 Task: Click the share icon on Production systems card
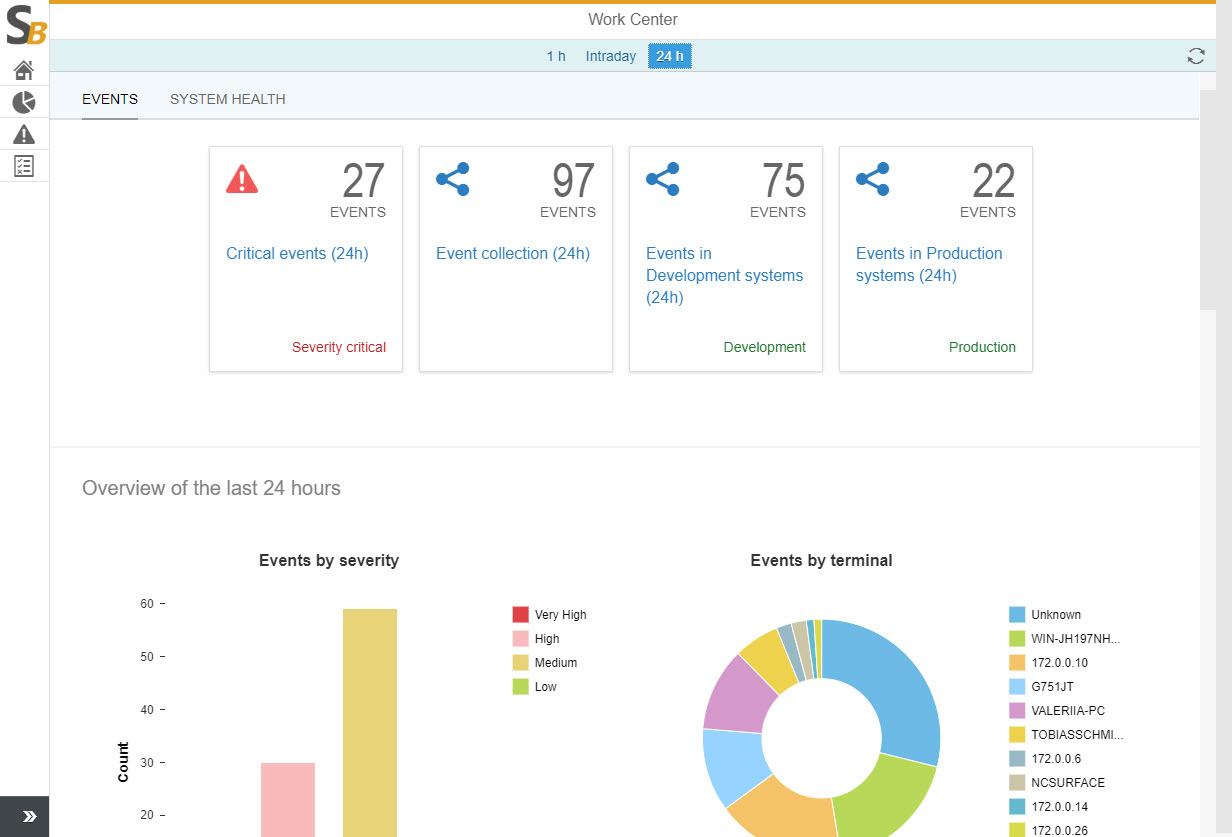point(873,179)
